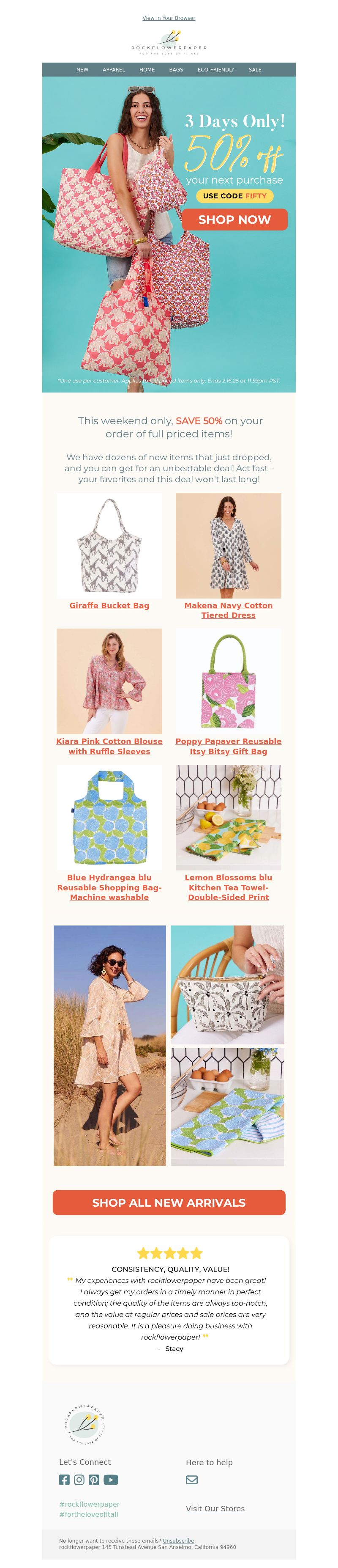338x1568 pixels.
Task: Go to the ECO-FRIENDLY navigation item
Action: tap(216, 69)
